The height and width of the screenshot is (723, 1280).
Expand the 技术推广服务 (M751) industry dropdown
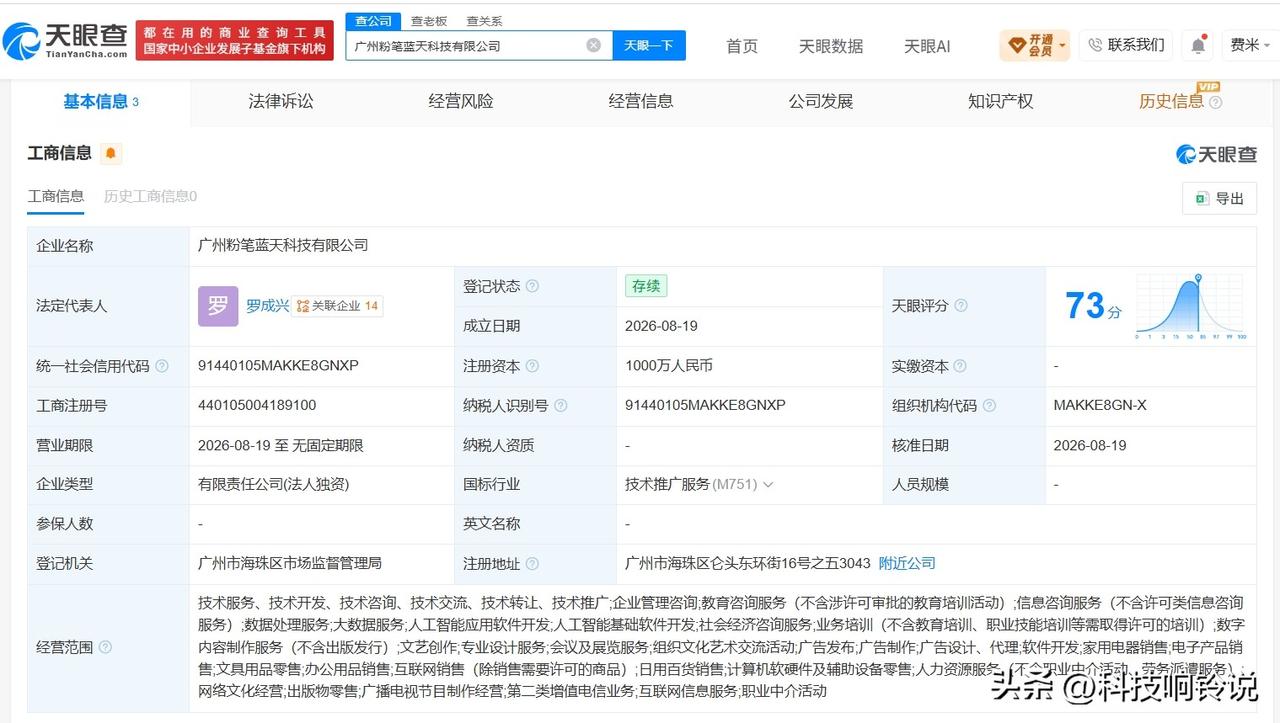click(x=768, y=484)
